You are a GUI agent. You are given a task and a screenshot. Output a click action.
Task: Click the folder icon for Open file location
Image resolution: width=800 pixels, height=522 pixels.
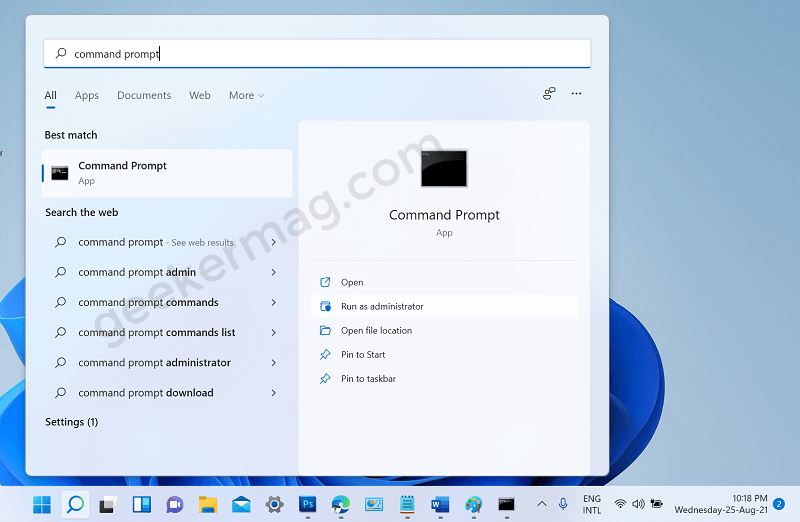click(325, 330)
